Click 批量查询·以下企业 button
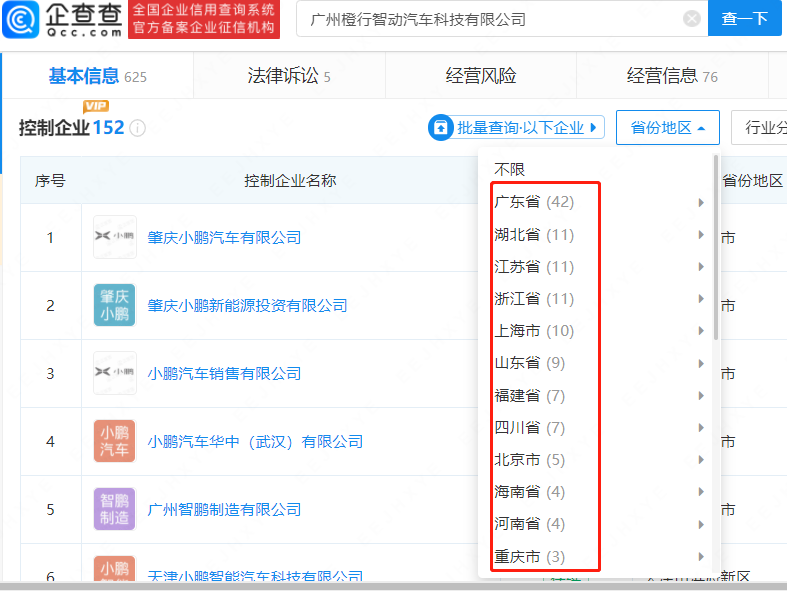Image resolution: width=787 pixels, height=591 pixels. click(x=516, y=128)
